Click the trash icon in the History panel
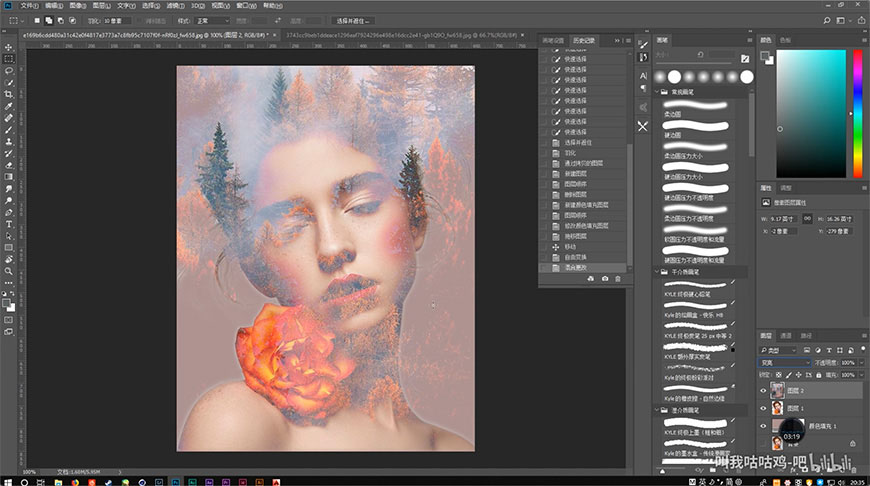 coord(617,278)
